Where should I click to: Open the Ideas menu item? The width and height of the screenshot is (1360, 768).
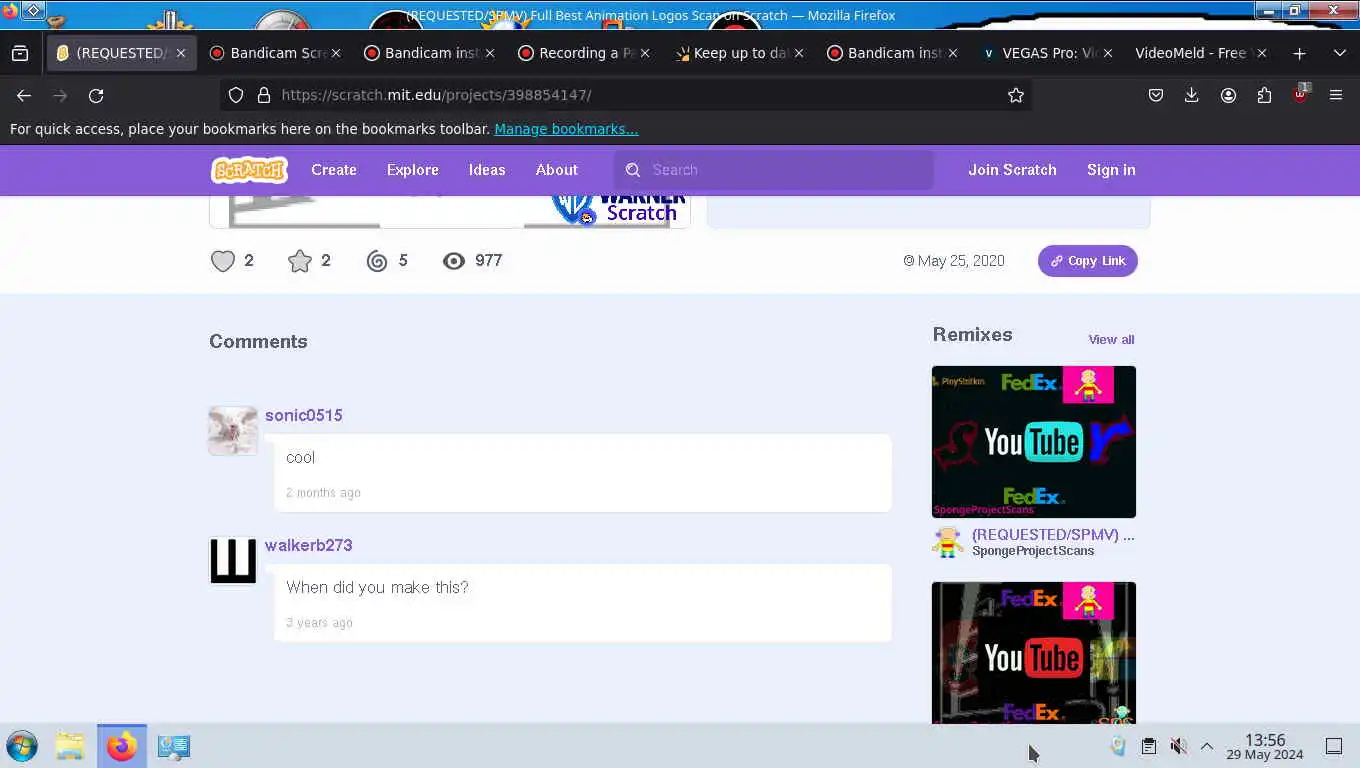pos(487,170)
